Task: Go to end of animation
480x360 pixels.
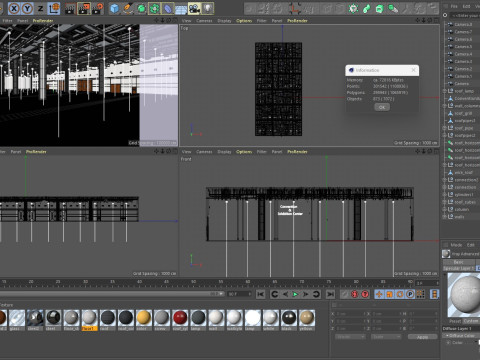Action: click(330, 294)
